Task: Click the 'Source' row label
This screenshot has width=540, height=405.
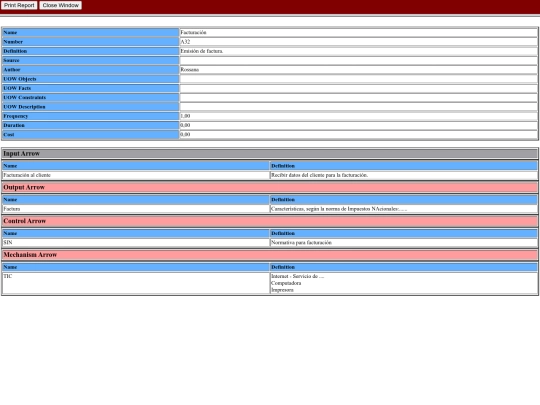Action: pyautogui.click(x=90, y=60)
